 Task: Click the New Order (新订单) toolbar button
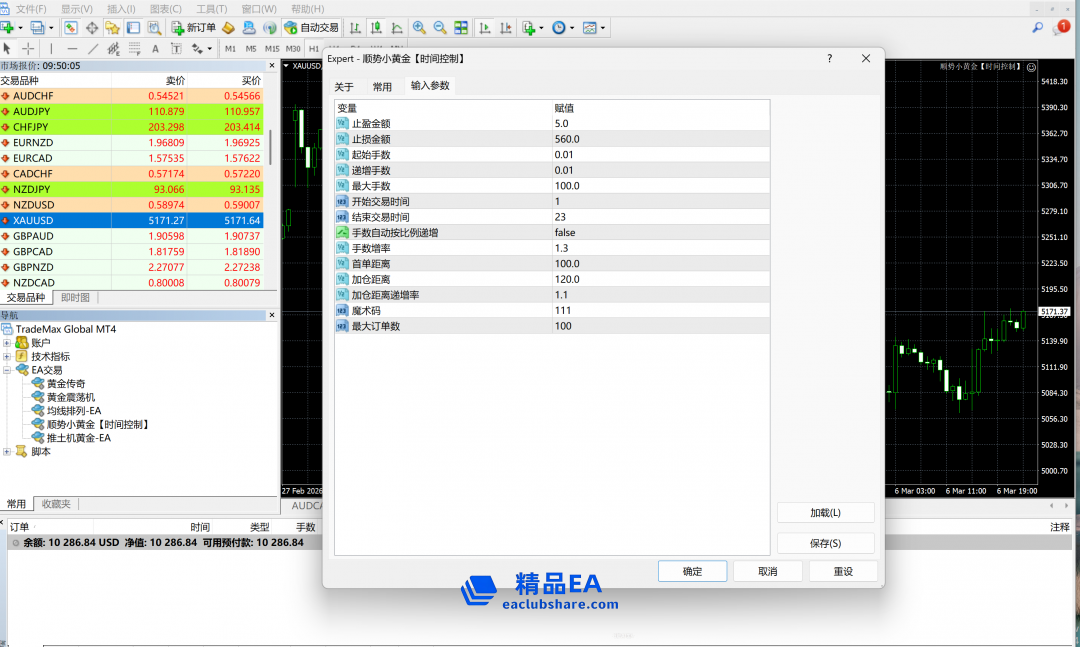(x=193, y=28)
